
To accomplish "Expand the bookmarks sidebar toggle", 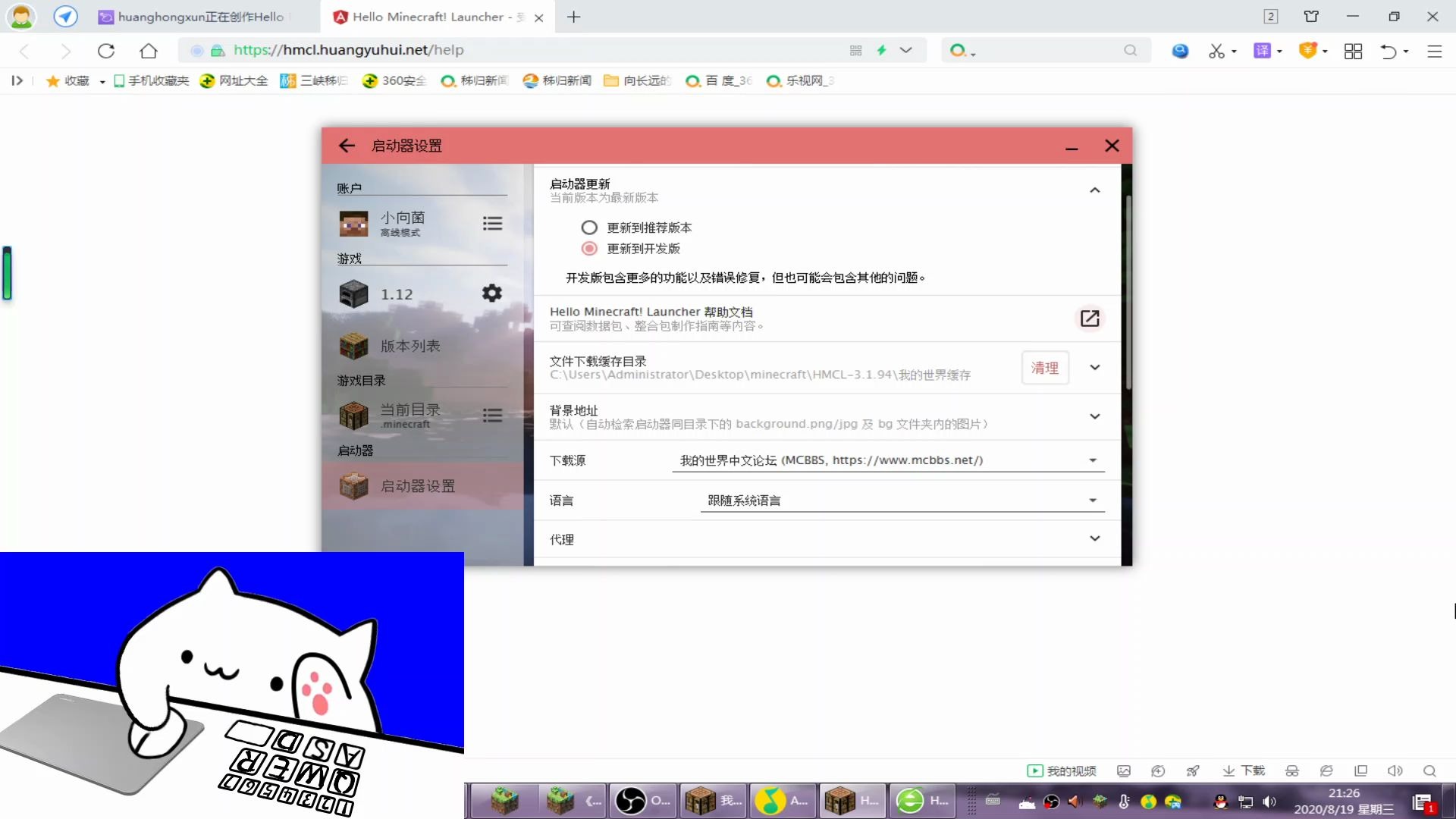I will [x=17, y=80].
